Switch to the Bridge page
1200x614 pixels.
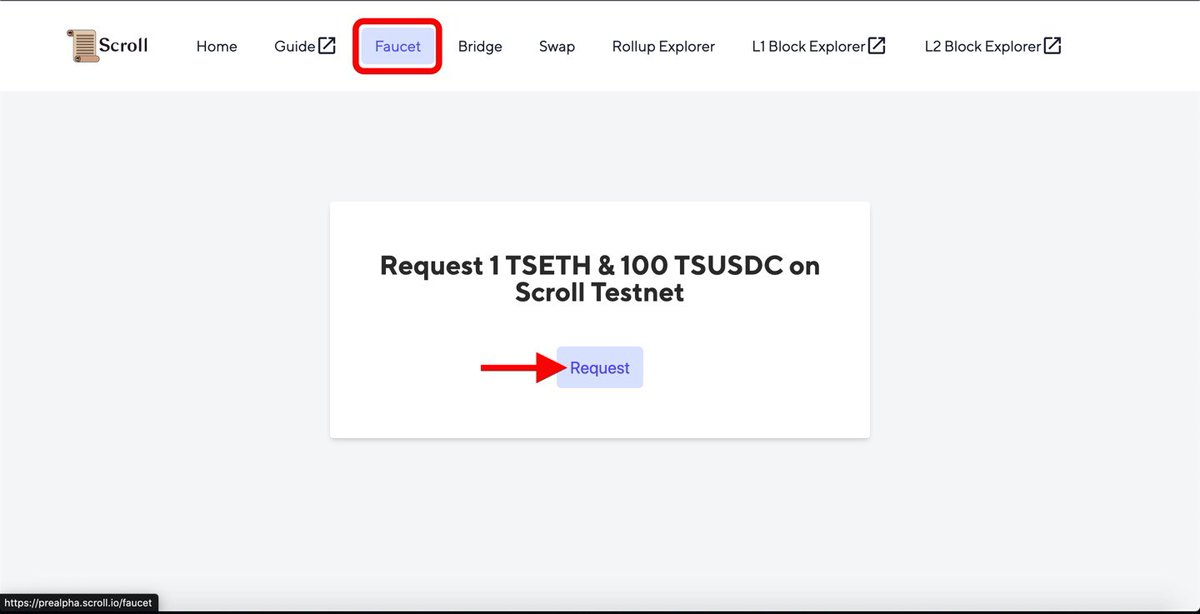click(x=480, y=46)
